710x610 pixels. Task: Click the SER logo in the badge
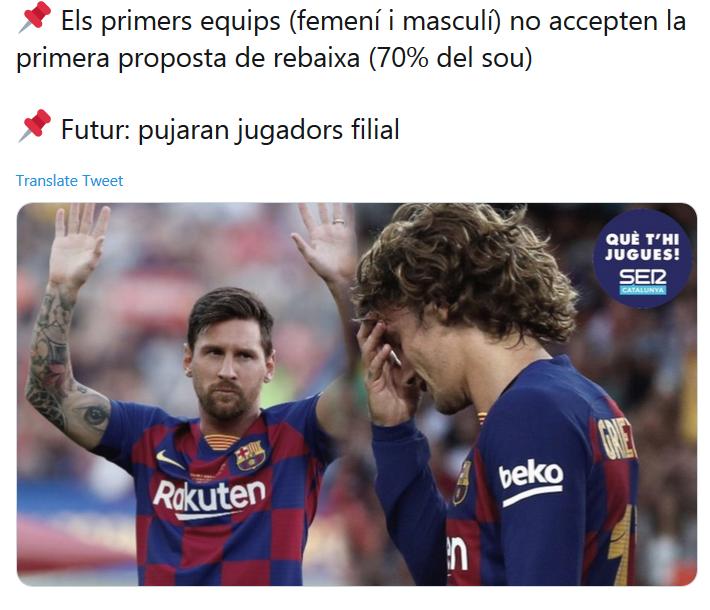click(643, 277)
